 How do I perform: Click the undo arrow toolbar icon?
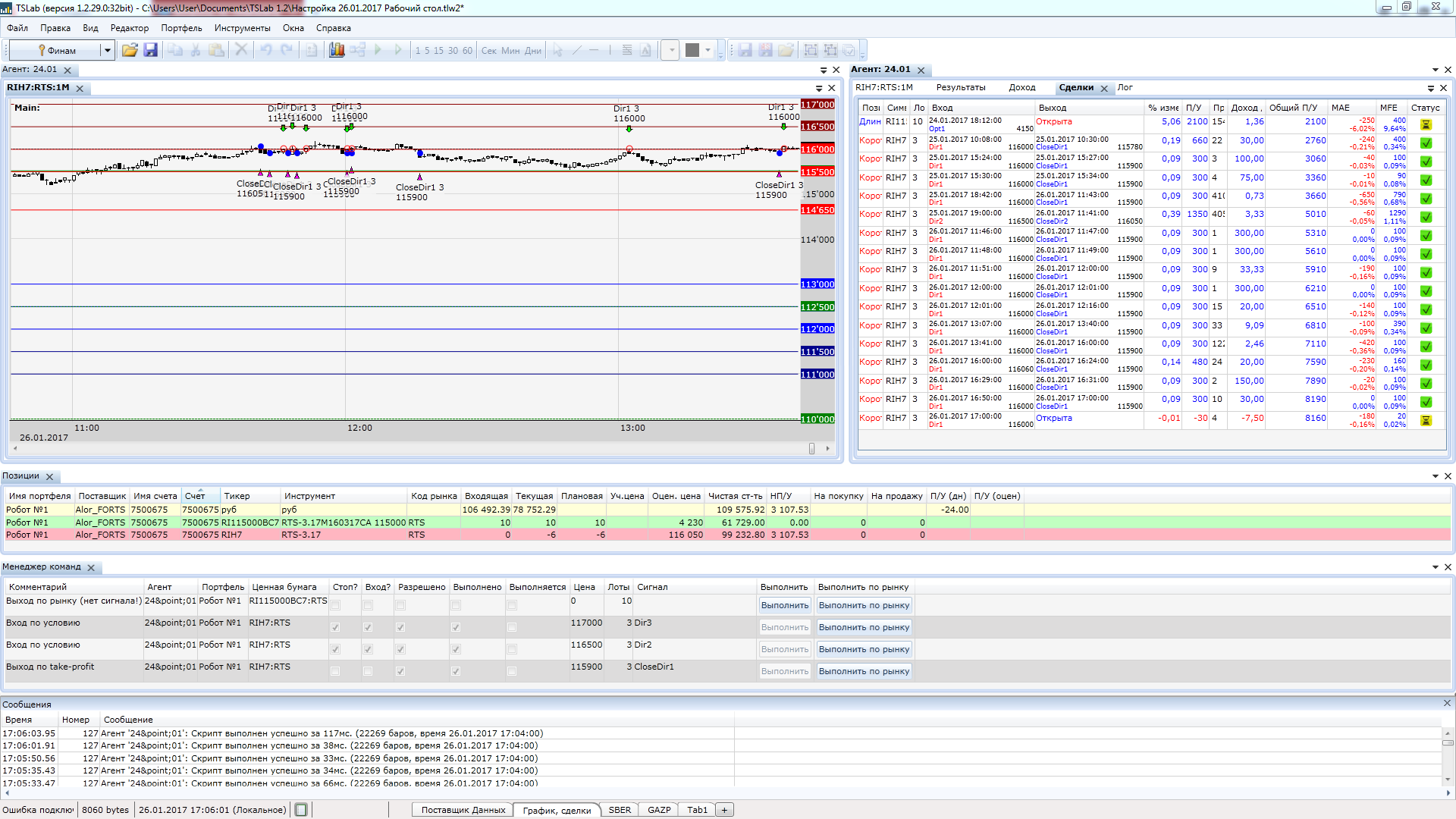tap(266, 50)
